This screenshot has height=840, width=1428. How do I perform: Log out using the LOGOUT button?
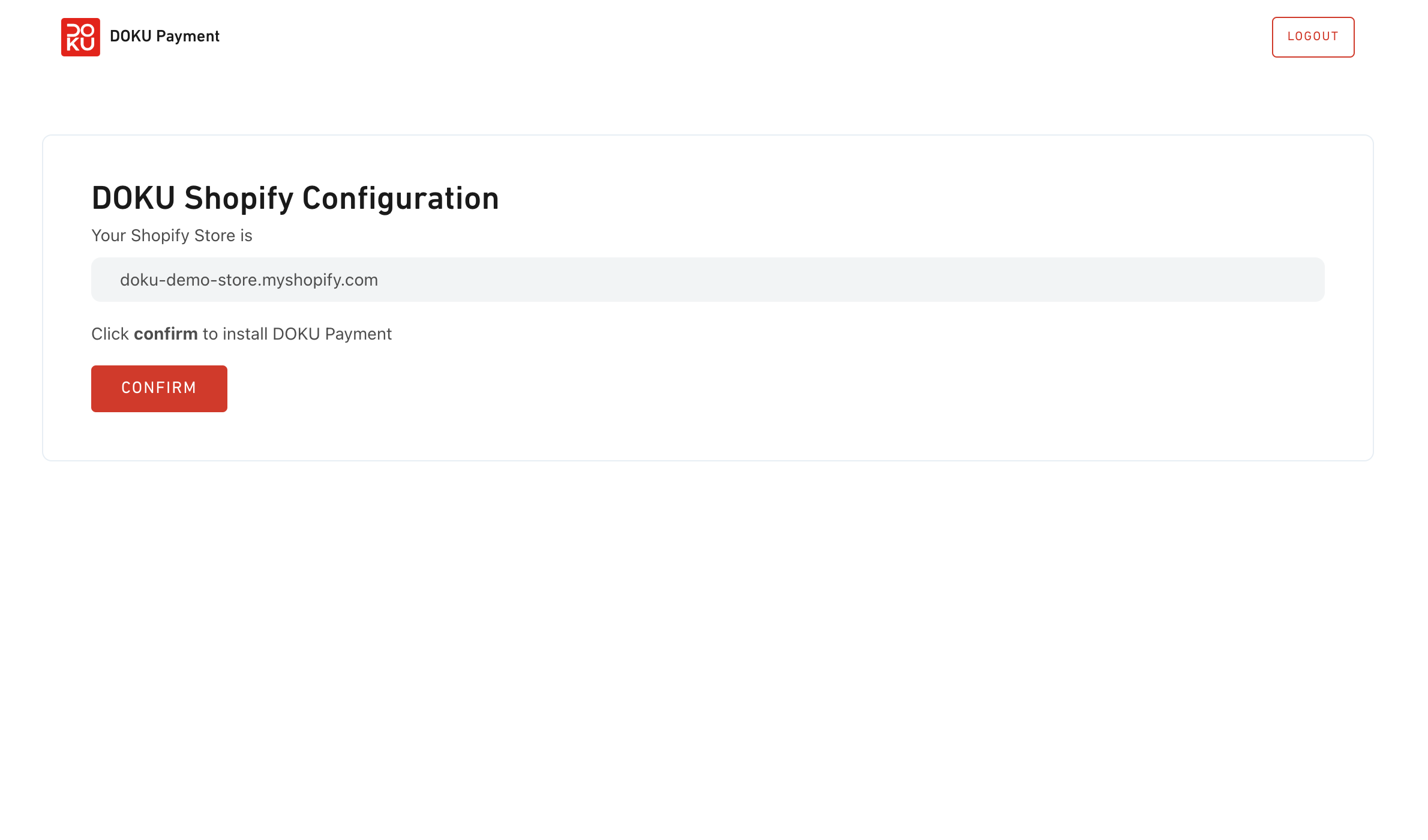[x=1313, y=37]
